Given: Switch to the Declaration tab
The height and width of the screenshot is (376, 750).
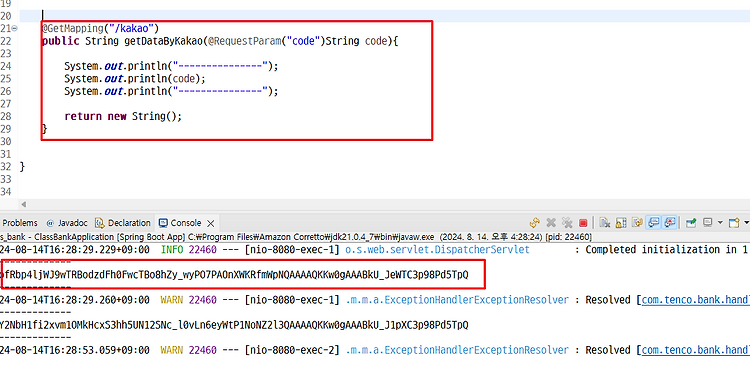Looking at the screenshot, I should [123, 223].
